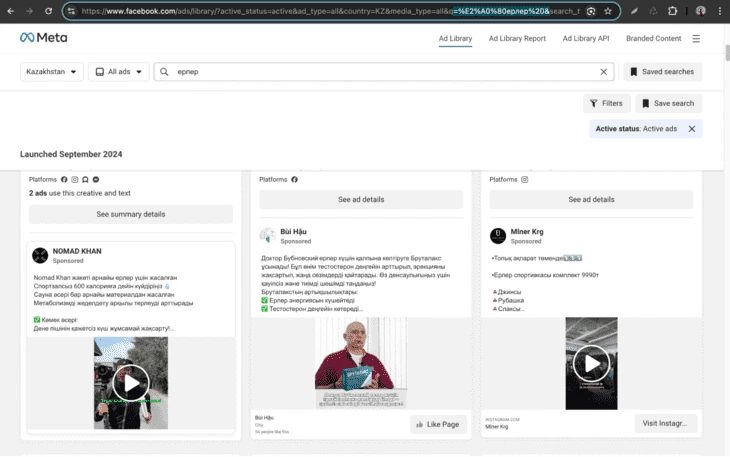
Task: Click See ad details on Bùi Hậu ad
Action: [x=361, y=200]
